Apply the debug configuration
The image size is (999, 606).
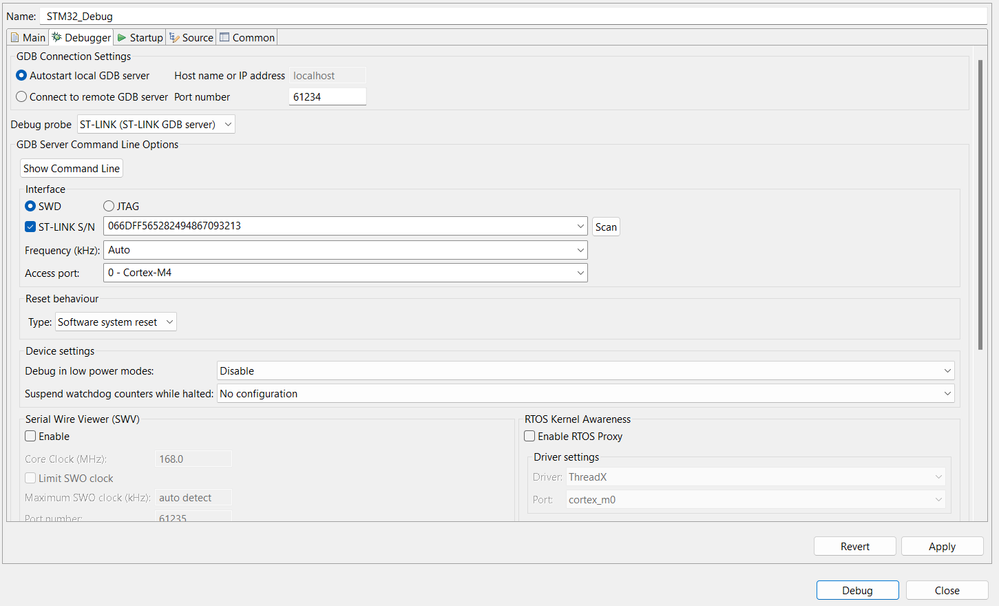tap(942, 546)
